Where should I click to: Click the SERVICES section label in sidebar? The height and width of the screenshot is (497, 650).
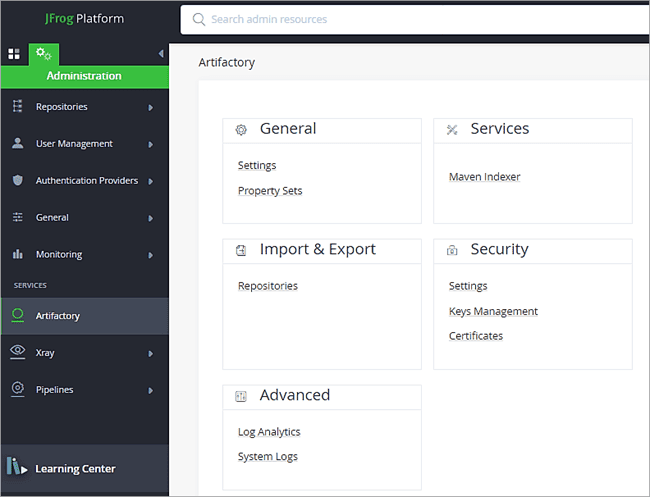(30, 285)
